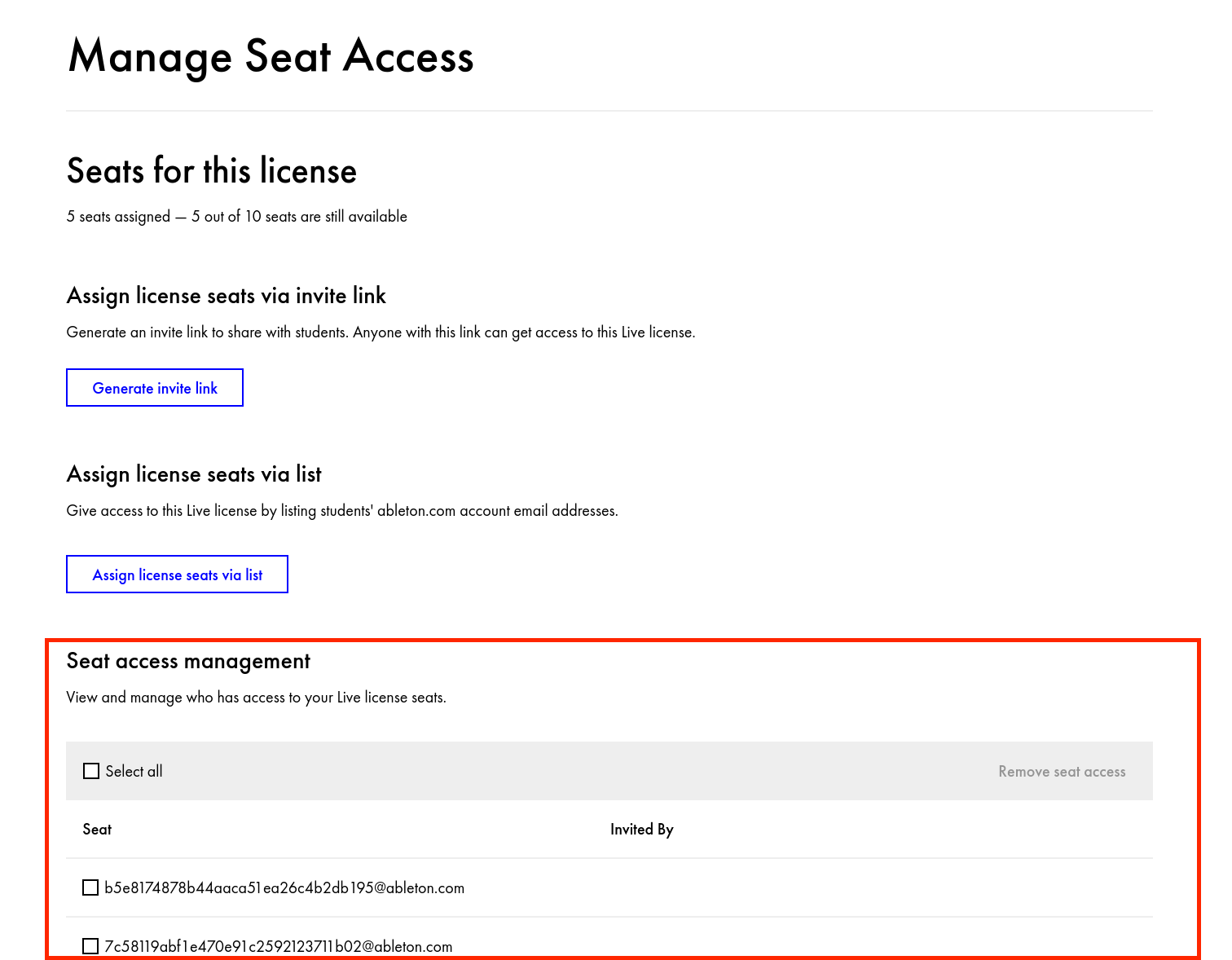Click the Seat column header
The width and height of the screenshot is (1232, 960).
coord(97,830)
